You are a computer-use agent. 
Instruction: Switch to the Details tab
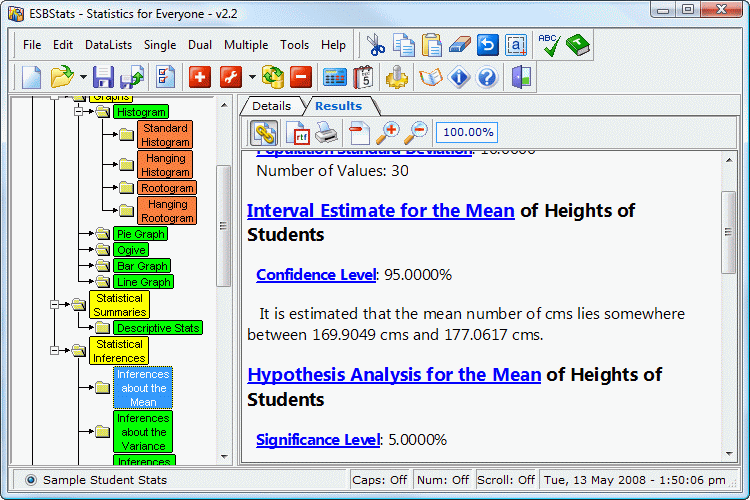[271, 106]
